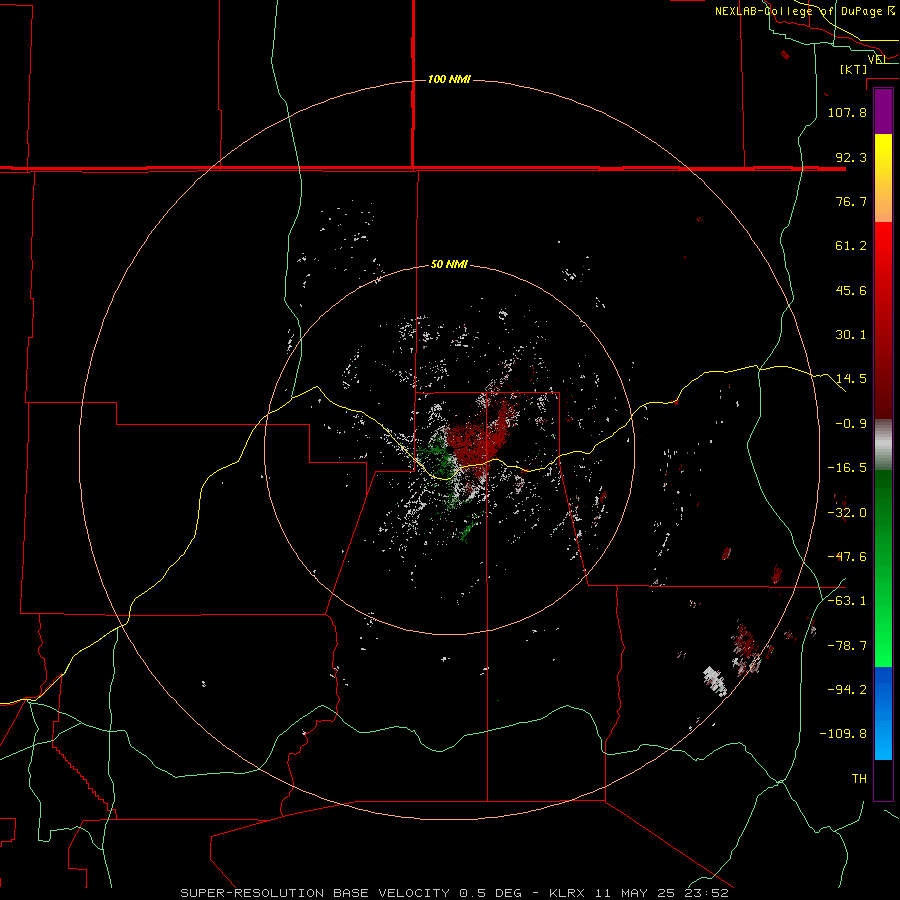This screenshot has width=900, height=900.
Task: Click the green segment of the velocity color bar
Action: pyautogui.click(x=883, y=568)
